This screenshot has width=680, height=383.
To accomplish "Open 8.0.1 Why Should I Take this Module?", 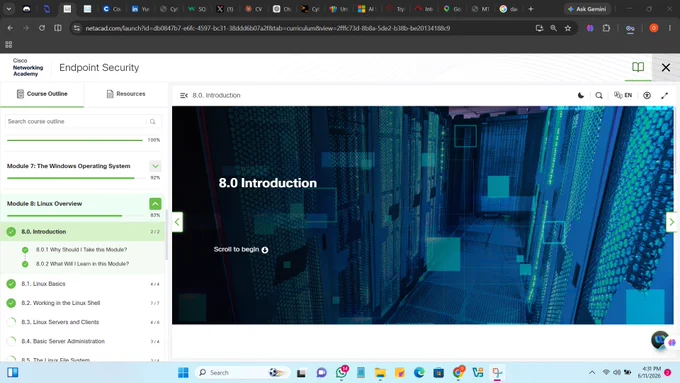I will [82, 250].
